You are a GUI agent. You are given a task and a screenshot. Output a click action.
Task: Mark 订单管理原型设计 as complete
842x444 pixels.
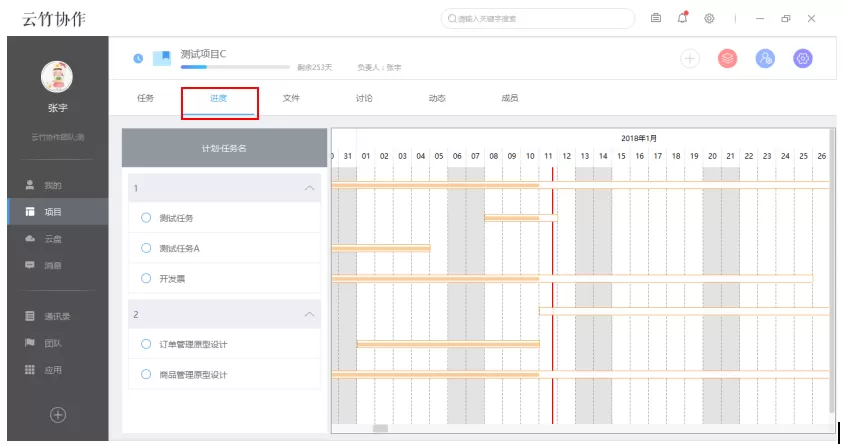coord(146,344)
